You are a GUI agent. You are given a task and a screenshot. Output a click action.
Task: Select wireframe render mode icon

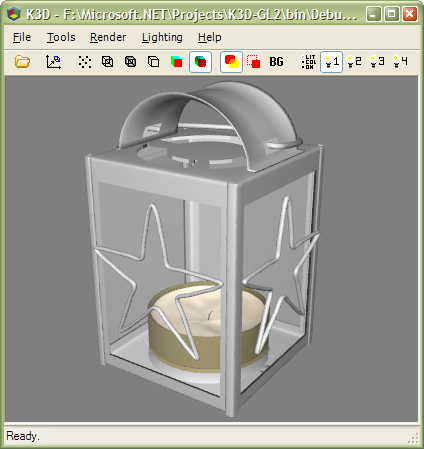(x=107, y=62)
